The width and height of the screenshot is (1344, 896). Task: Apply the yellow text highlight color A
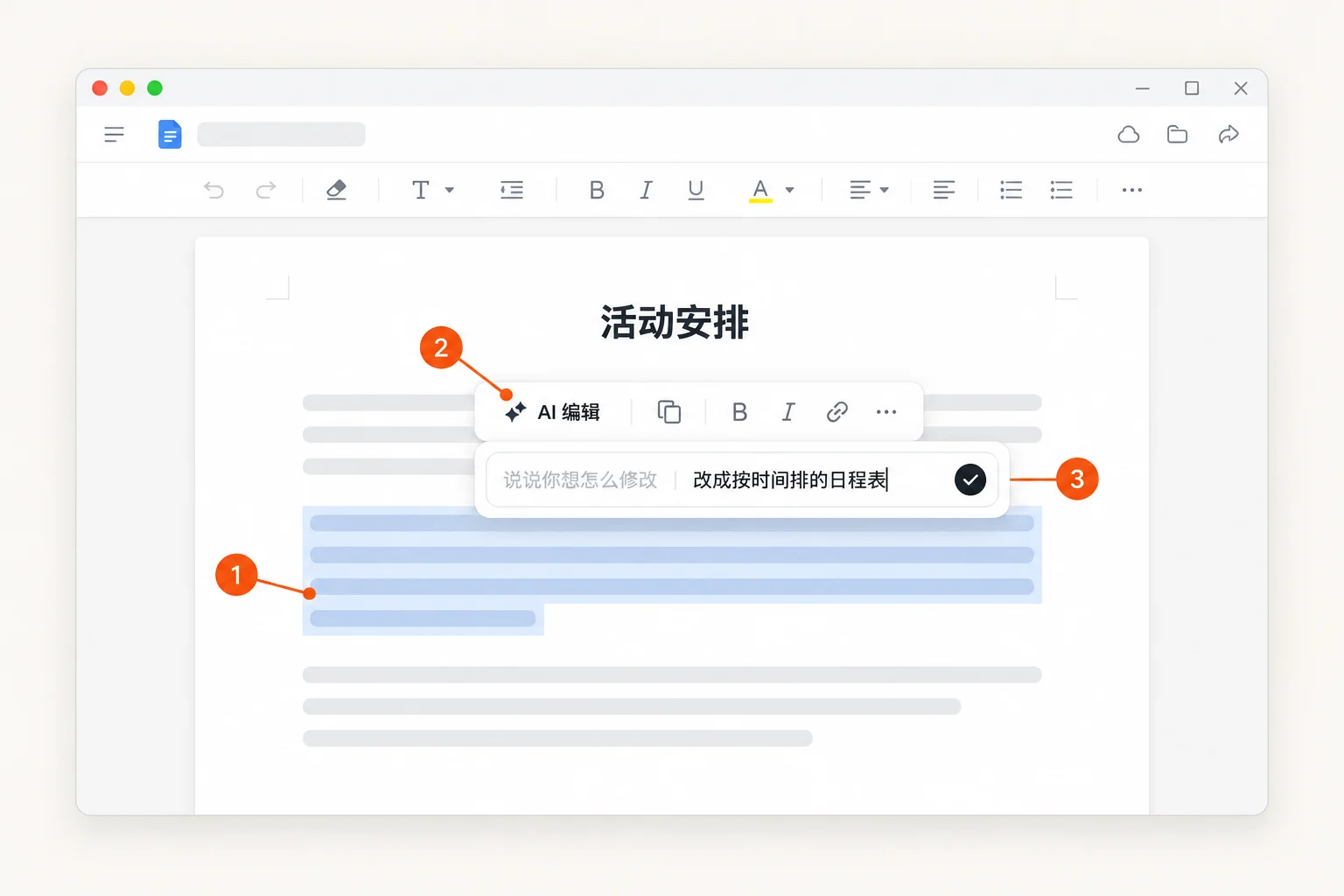(760, 191)
